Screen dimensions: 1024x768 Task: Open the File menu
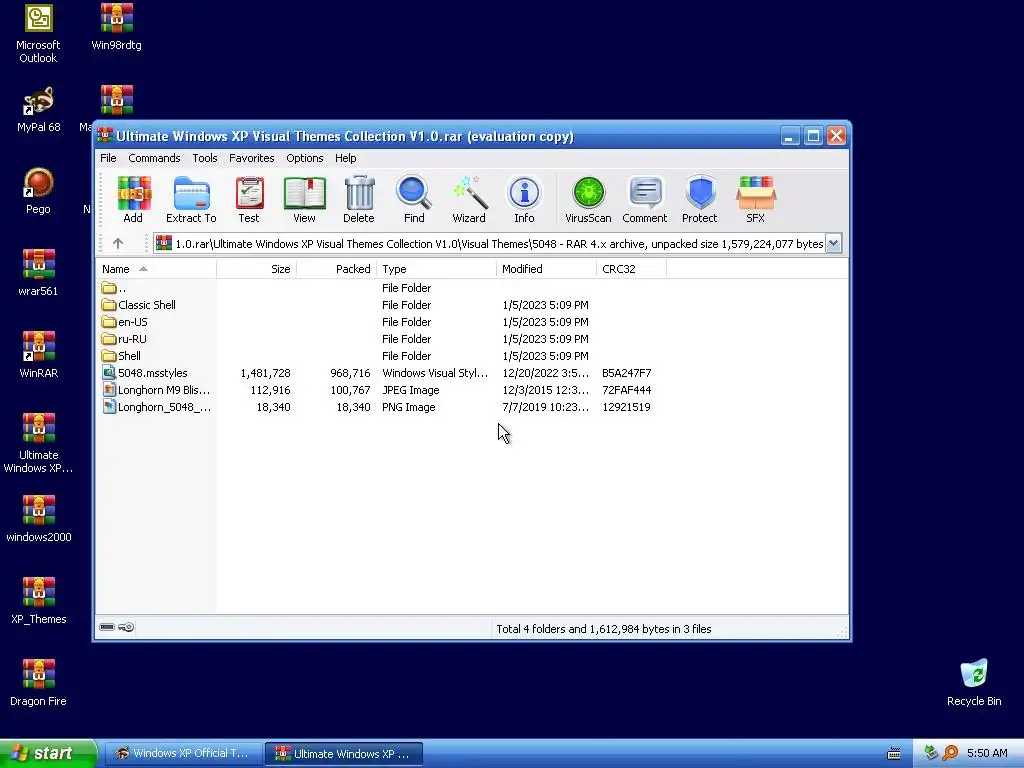108,158
